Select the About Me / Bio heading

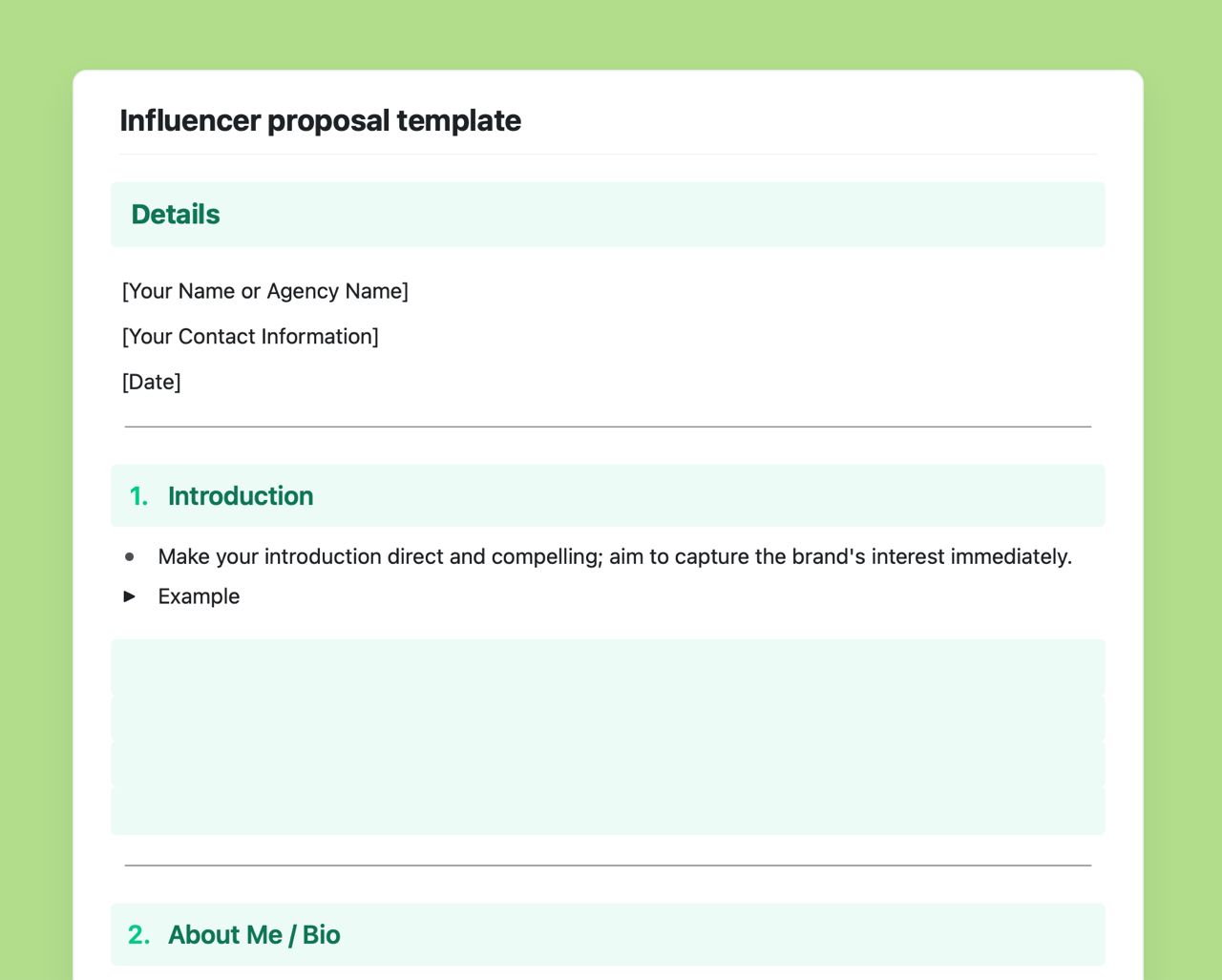pyautogui.click(x=254, y=935)
